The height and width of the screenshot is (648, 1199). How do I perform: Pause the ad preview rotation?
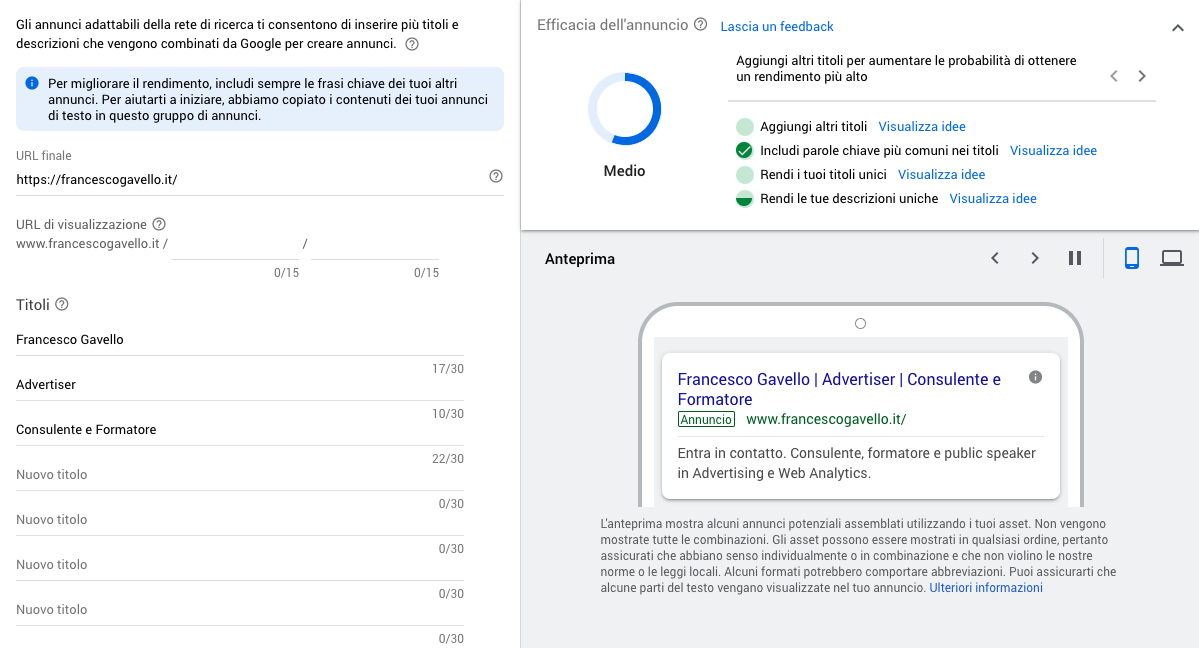1075,259
